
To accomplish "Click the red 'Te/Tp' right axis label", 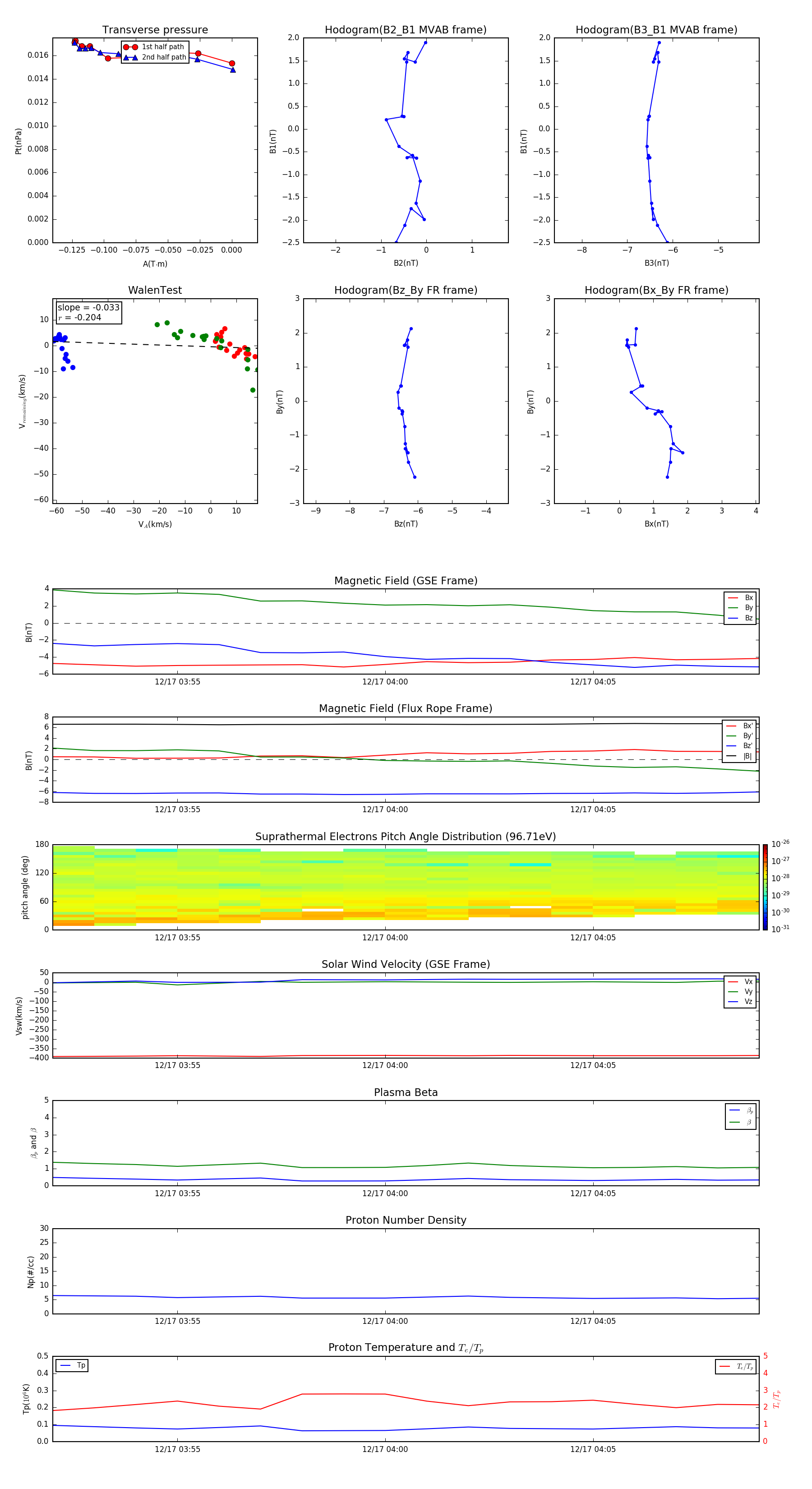I will click(776, 1399).
